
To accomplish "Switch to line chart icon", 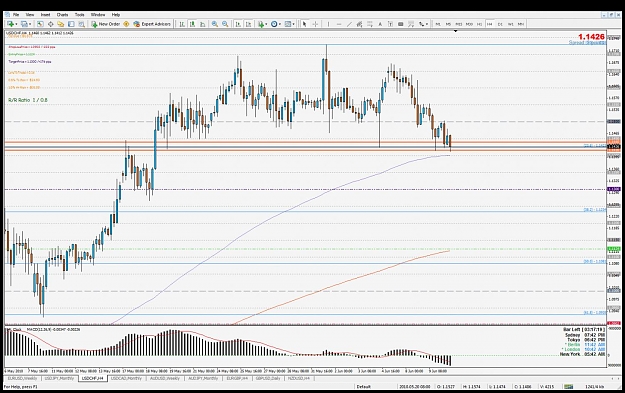I will tap(202, 24).
